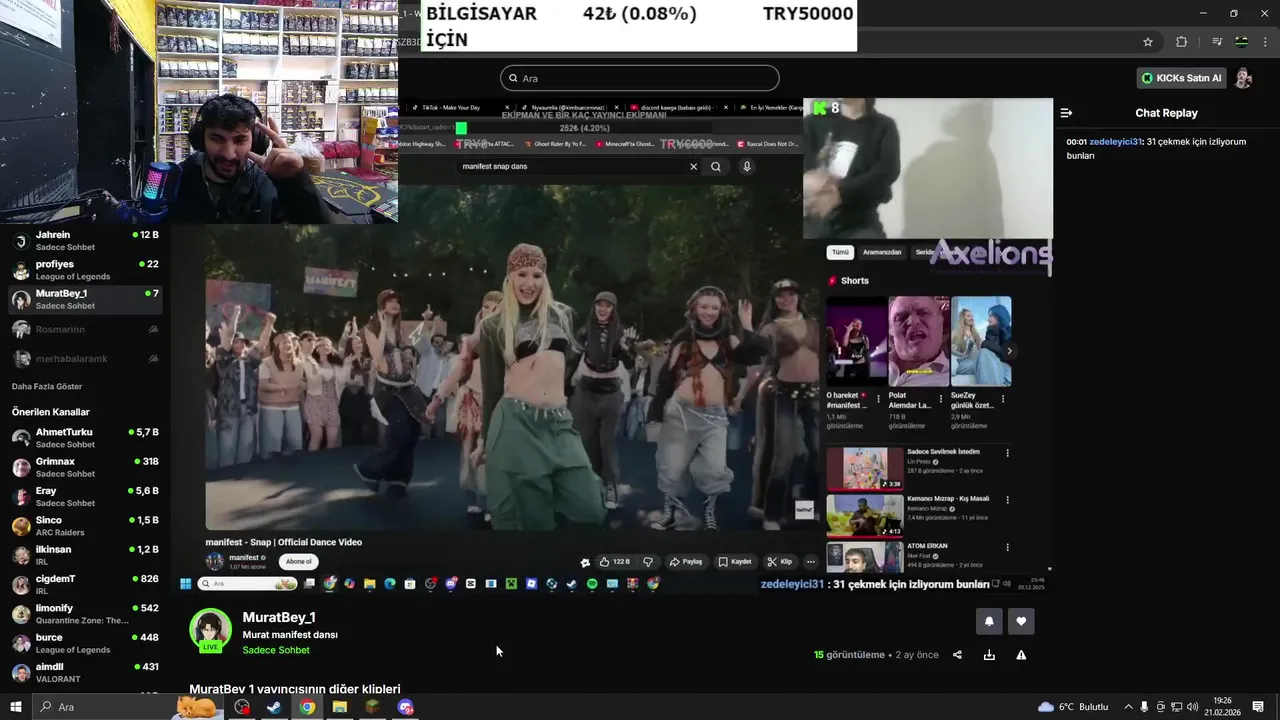
Task: Open Chrome profile avatar
Action: click(1241, 42)
